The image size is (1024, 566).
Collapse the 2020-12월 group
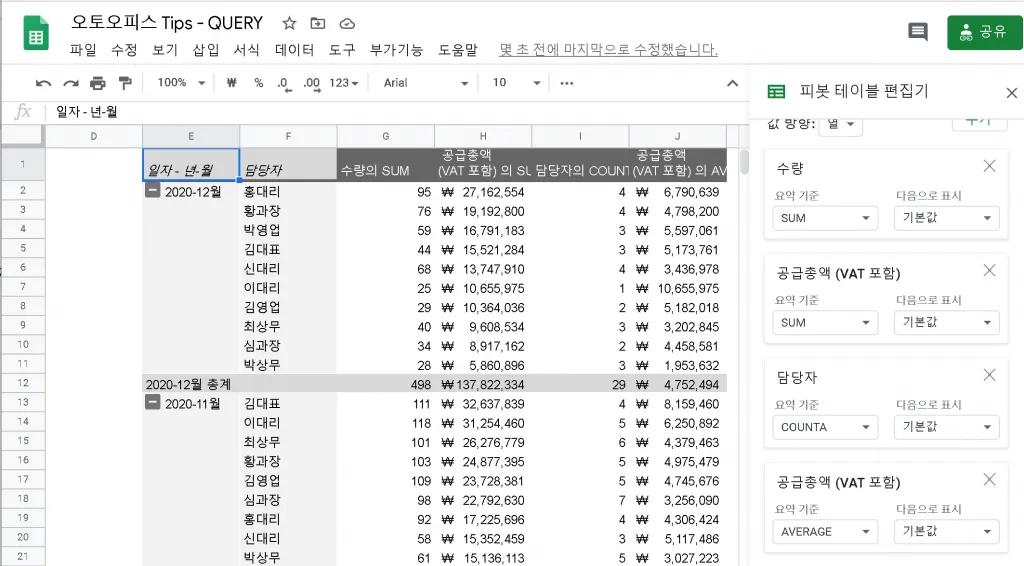pyautogui.click(x=152, y=191)
